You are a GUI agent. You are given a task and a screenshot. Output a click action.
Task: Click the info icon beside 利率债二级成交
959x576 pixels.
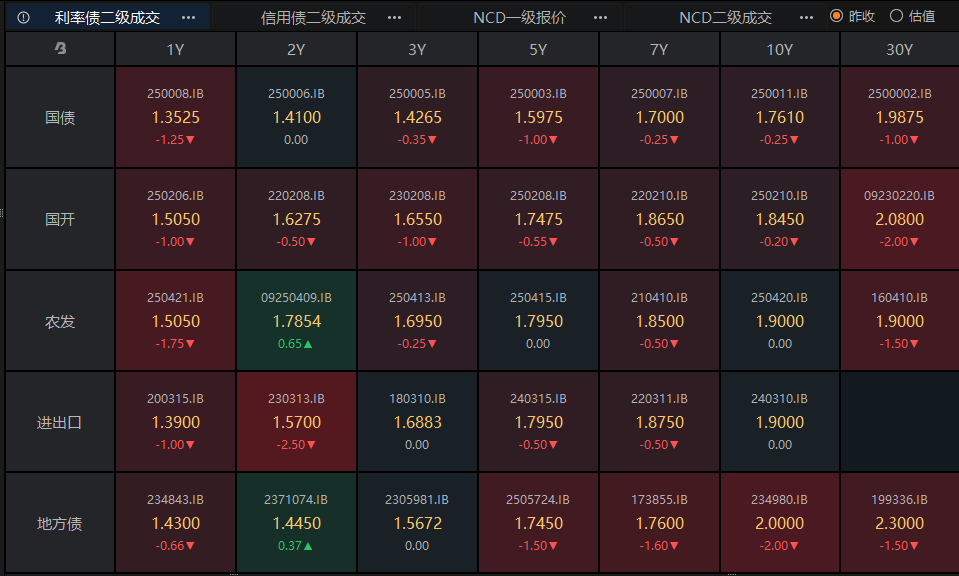tap(24, 17)
